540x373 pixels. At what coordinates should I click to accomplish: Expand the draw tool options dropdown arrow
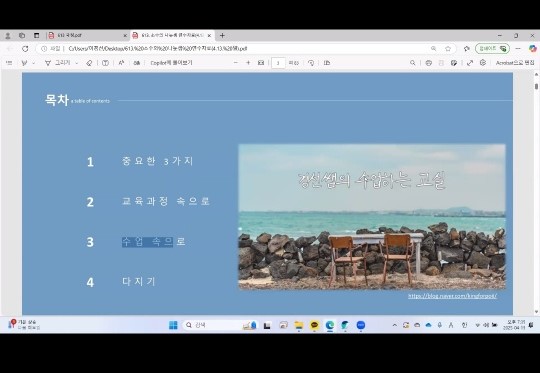click(76, 63)
